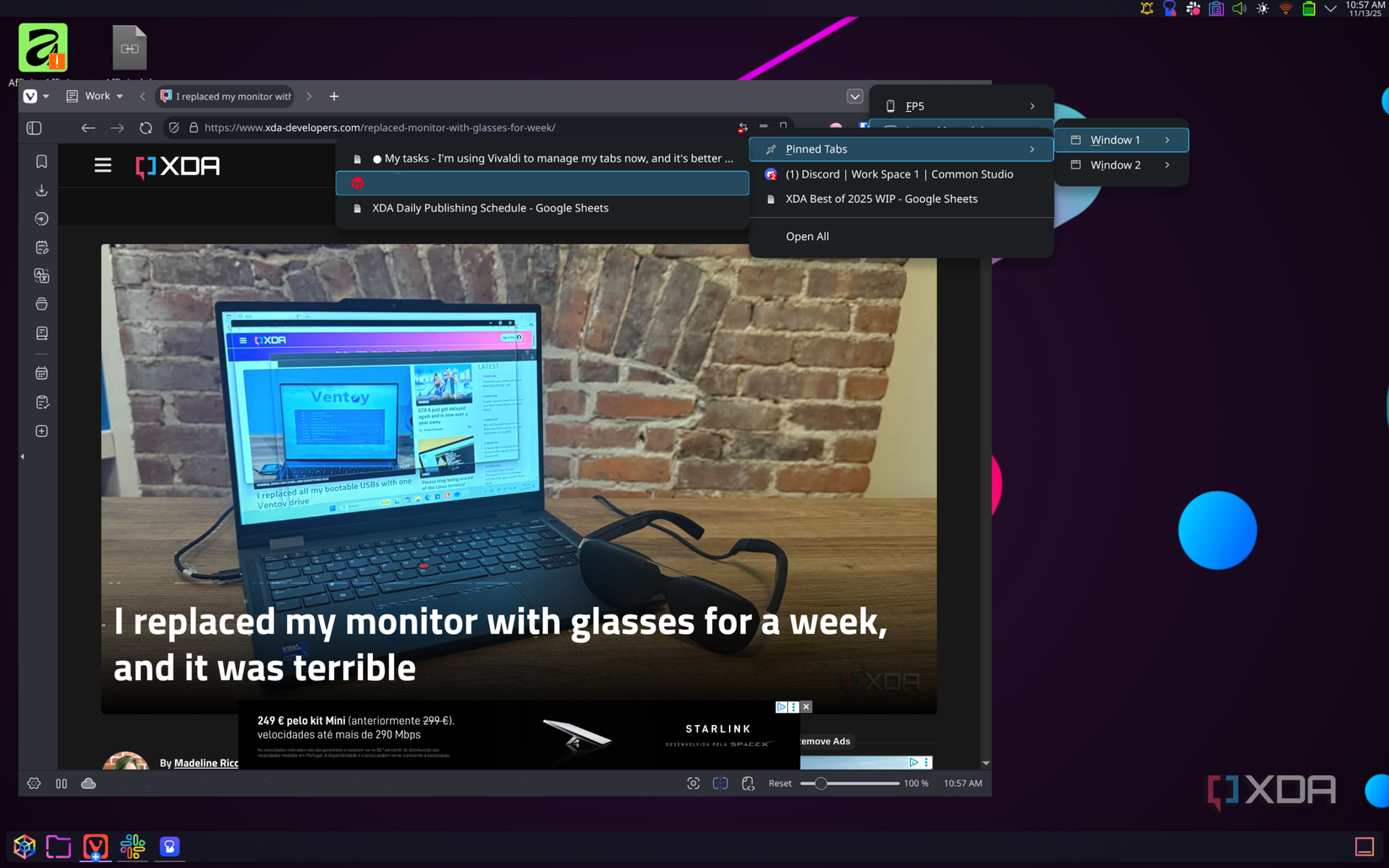Open the Calendar panel in the sidebar
The image size is (1389, 868).
(41, 373)
